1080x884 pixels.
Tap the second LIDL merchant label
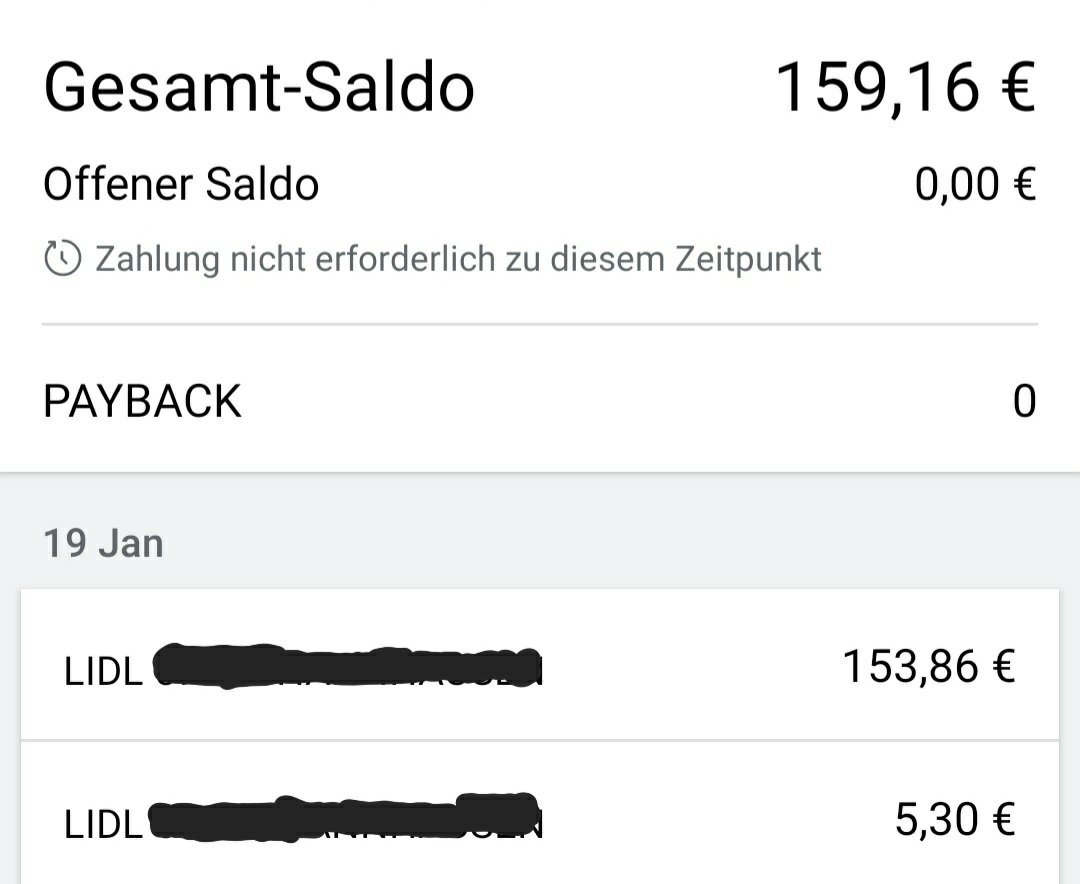point(103,824)
